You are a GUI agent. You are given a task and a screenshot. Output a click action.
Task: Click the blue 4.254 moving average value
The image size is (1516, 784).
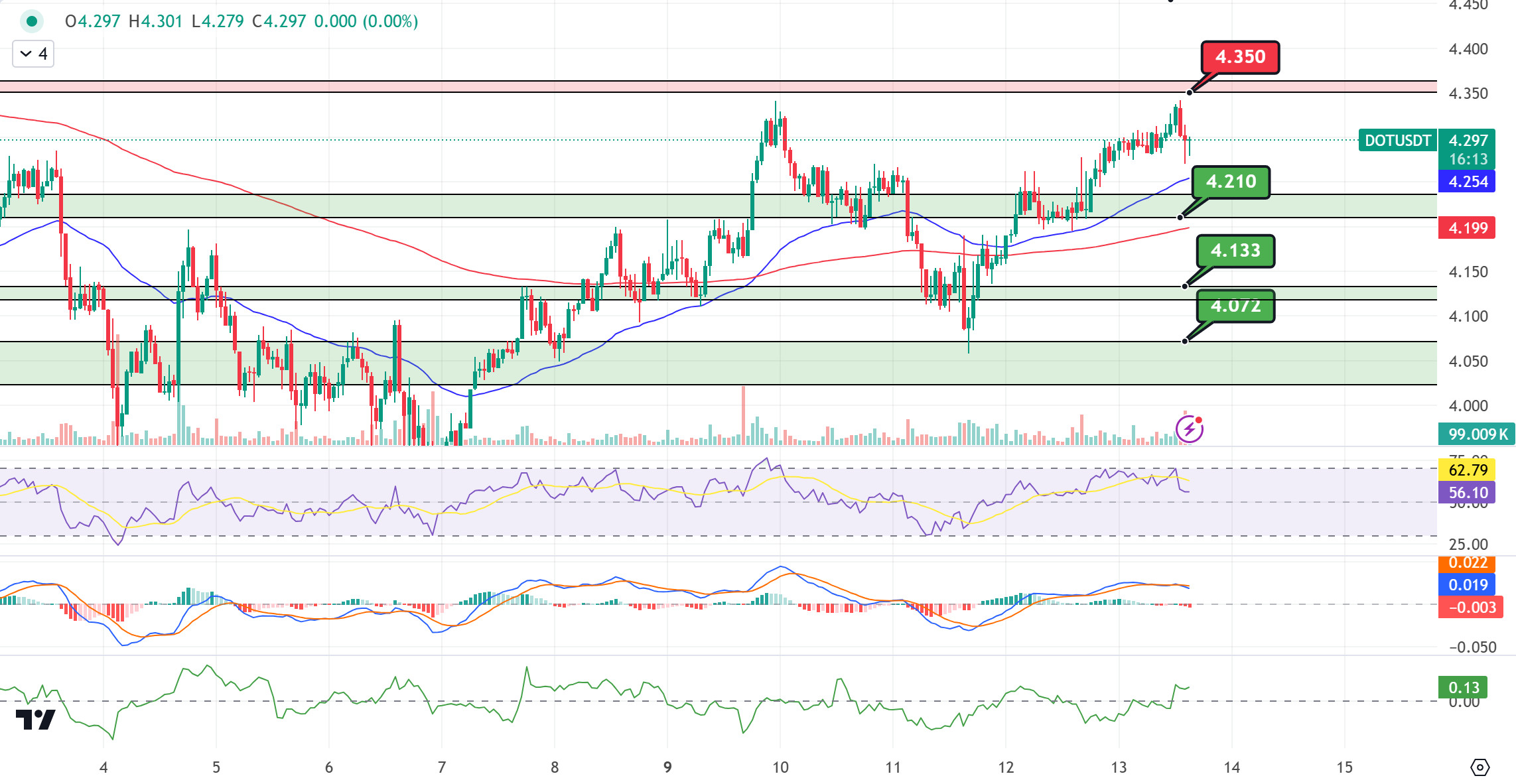click(1467, 182)
